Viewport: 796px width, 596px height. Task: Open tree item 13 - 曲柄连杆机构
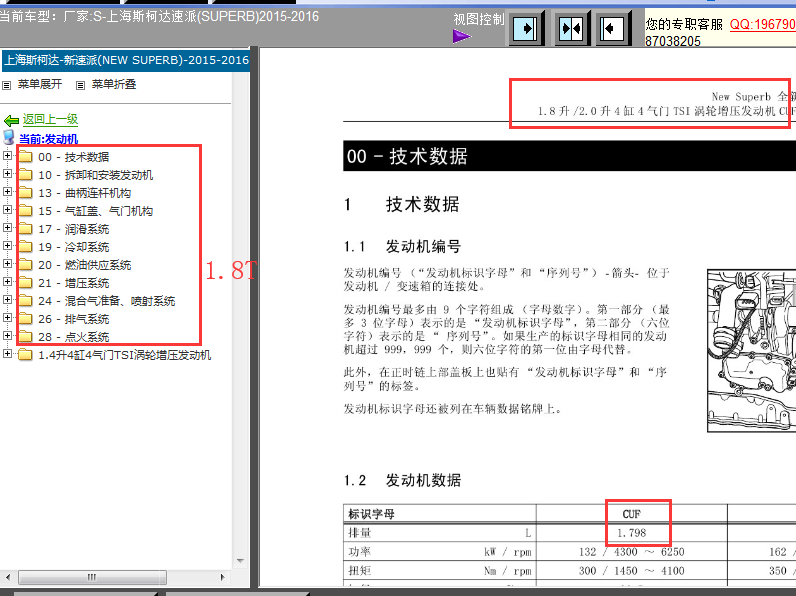pyautogui.click(x=84, y=193)
